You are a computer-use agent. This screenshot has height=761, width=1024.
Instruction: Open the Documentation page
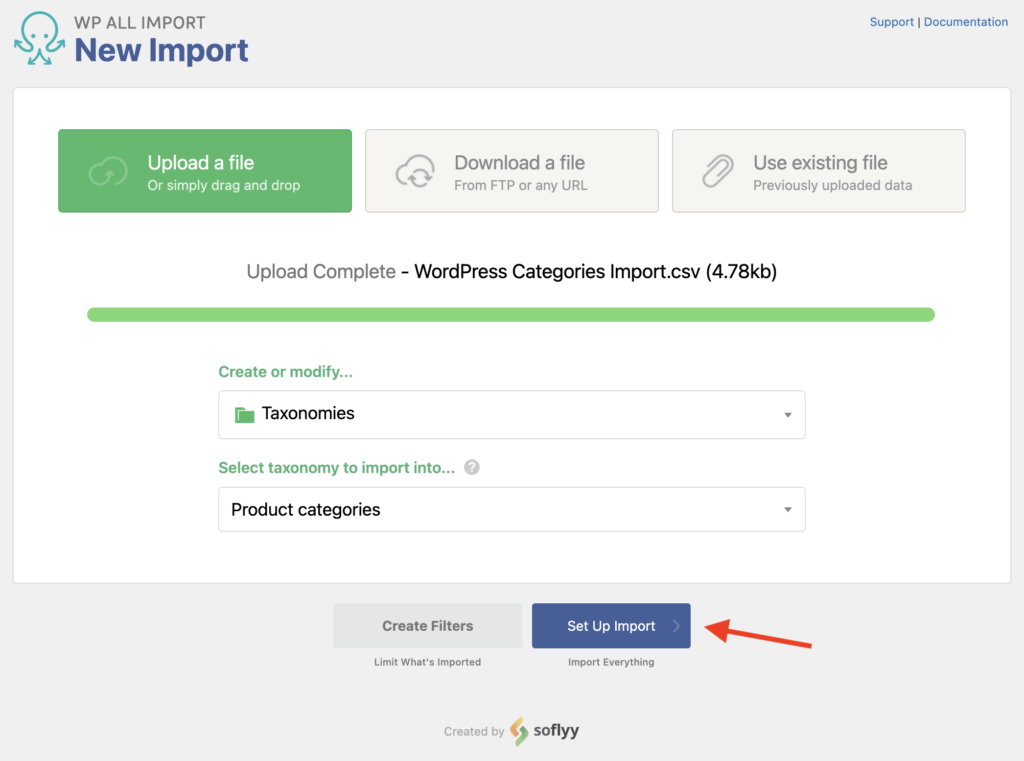[x=965, y=21]
